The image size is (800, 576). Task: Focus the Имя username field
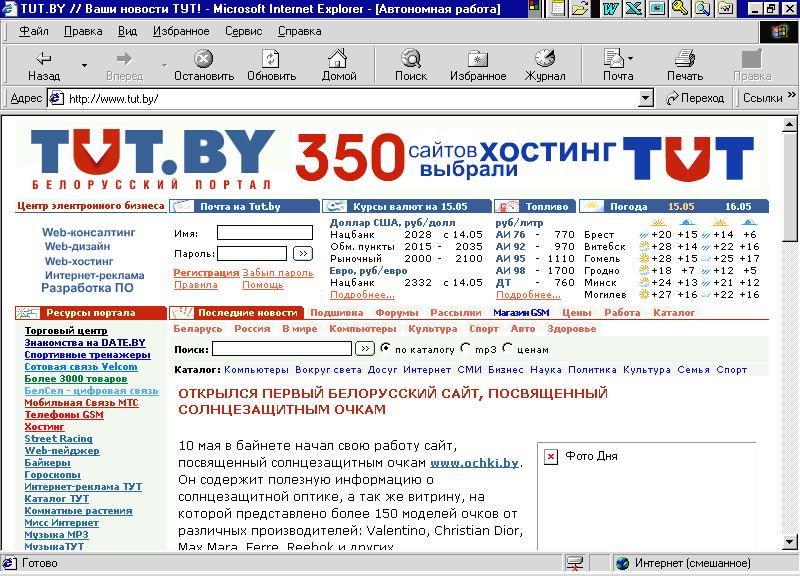click(265, 233)
